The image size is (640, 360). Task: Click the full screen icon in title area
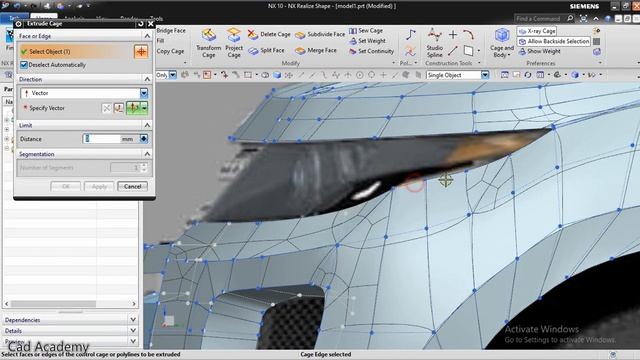[x=584, y=18]
